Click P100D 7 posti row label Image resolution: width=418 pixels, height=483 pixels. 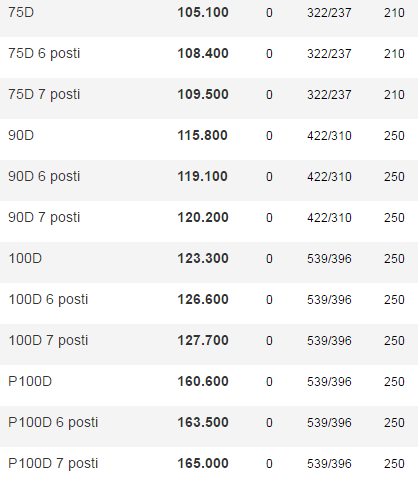point(53,464)
